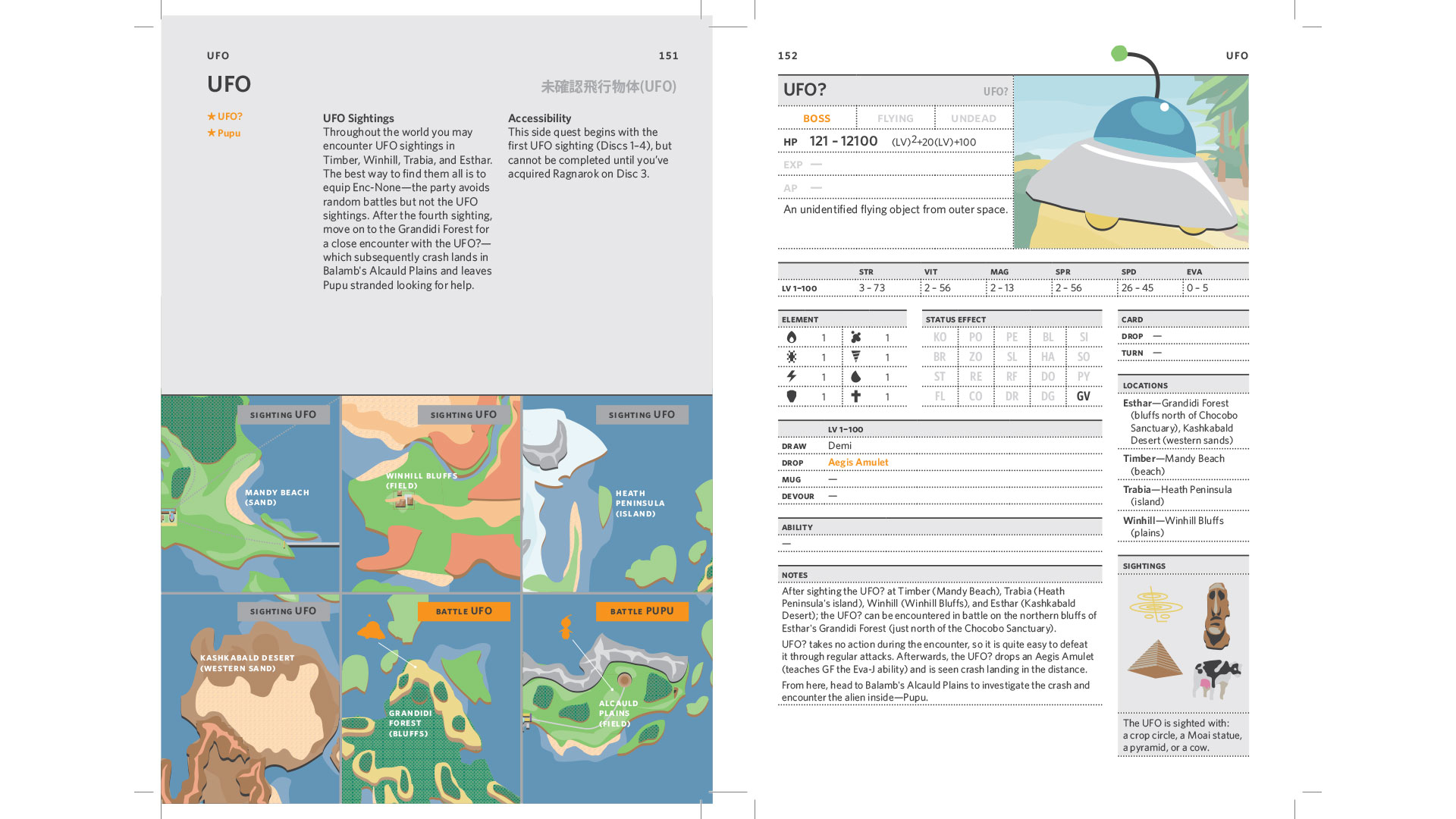
Task: Click the Accessibility heading
Action: [x=539, y=118]
